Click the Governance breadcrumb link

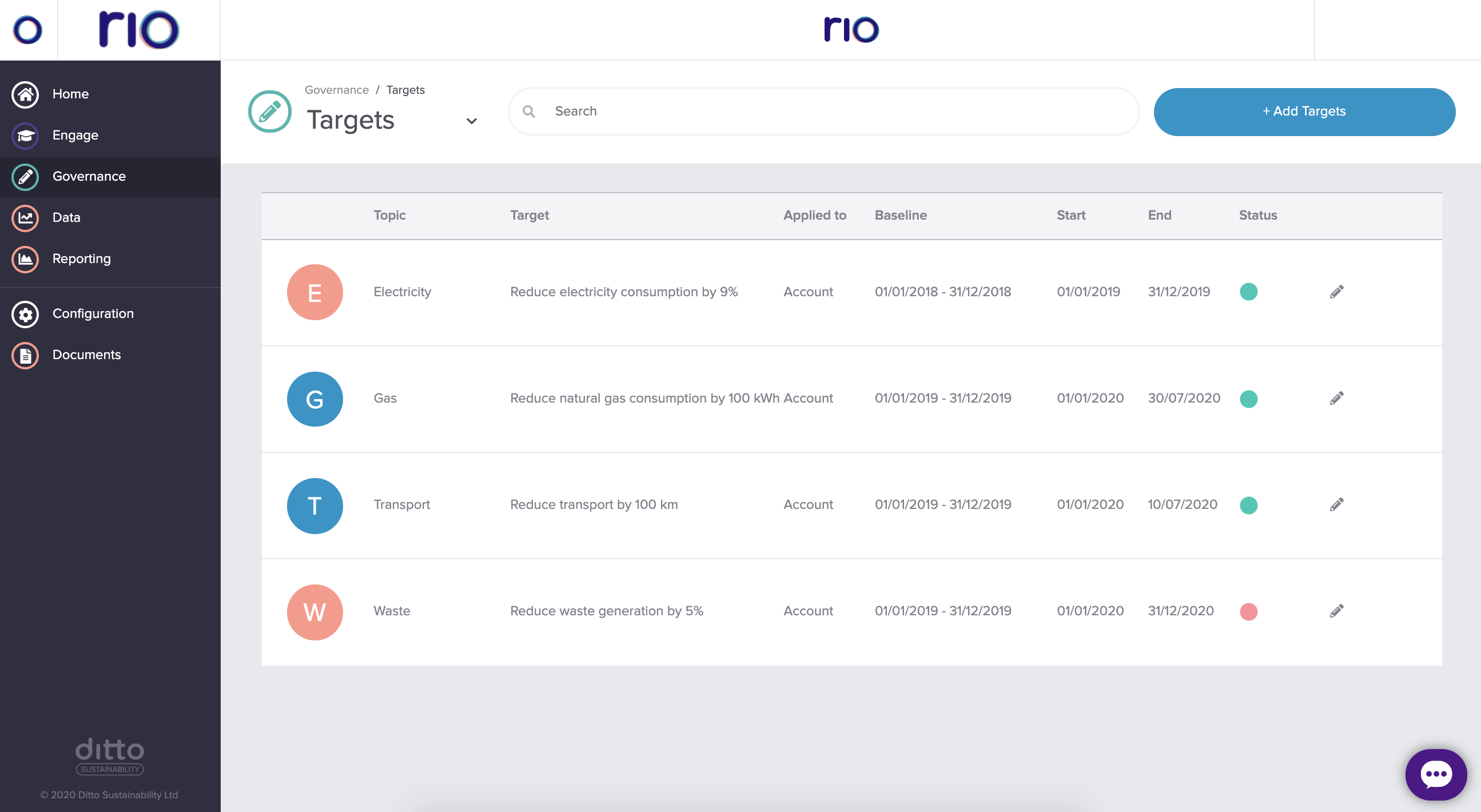(336, 90)
